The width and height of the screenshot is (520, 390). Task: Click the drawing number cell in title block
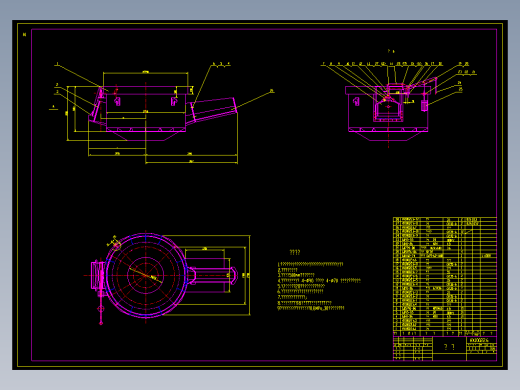[481, 341]
